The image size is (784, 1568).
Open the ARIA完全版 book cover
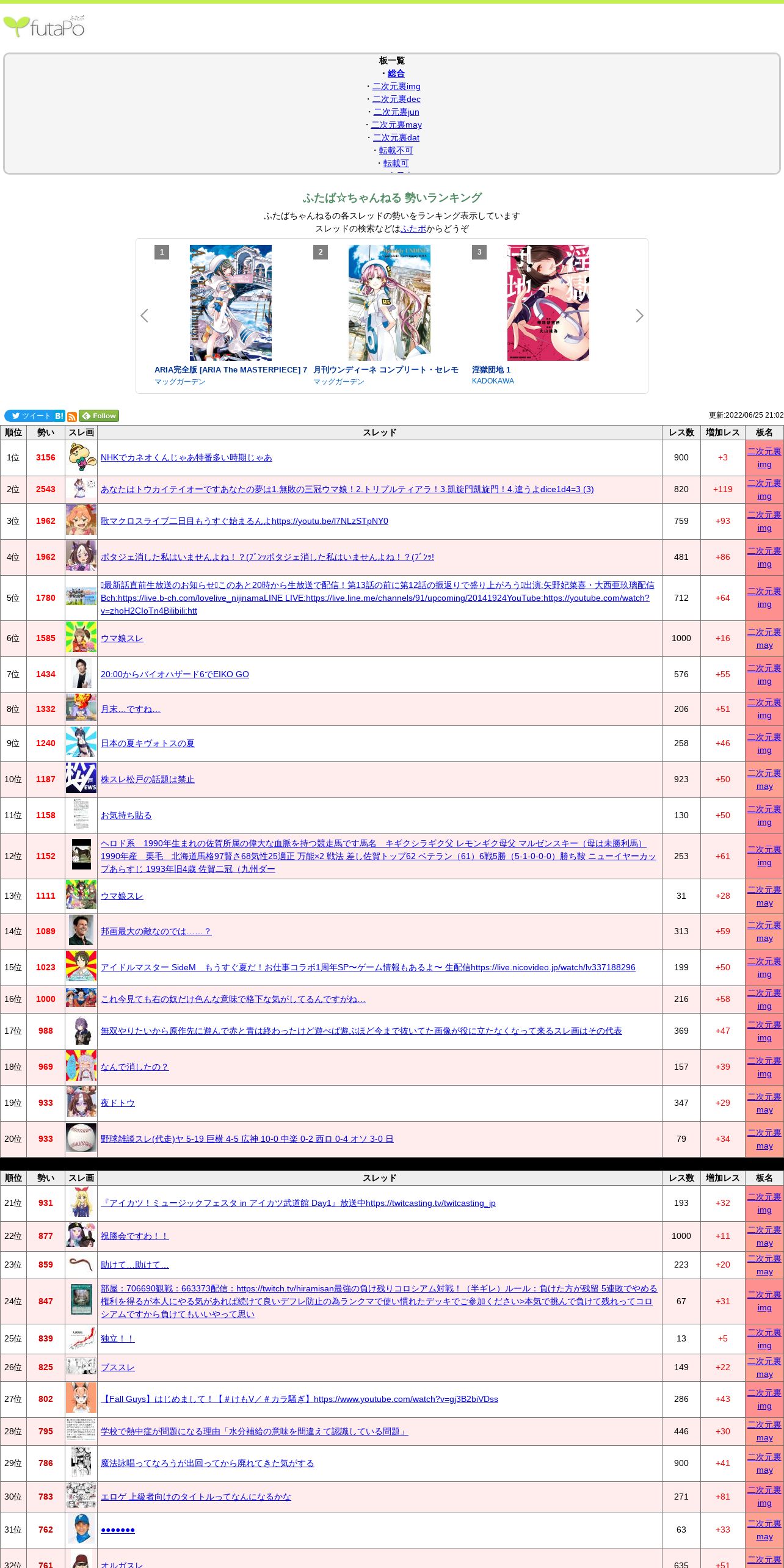[231, 303]
